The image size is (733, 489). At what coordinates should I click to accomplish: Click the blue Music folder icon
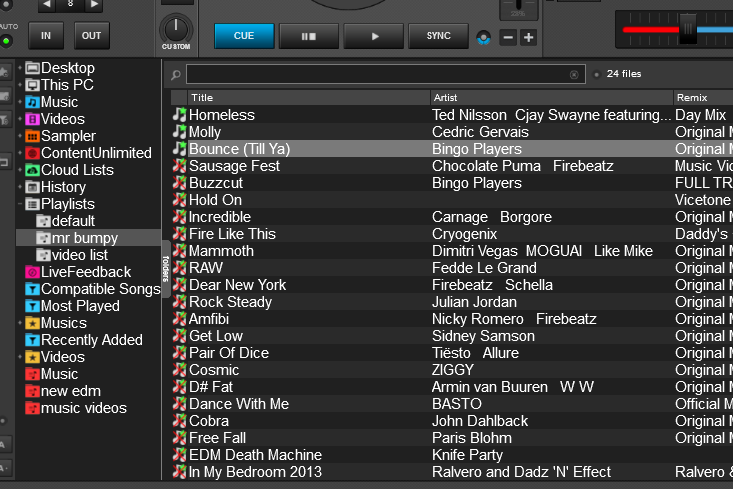click(32, 102)
